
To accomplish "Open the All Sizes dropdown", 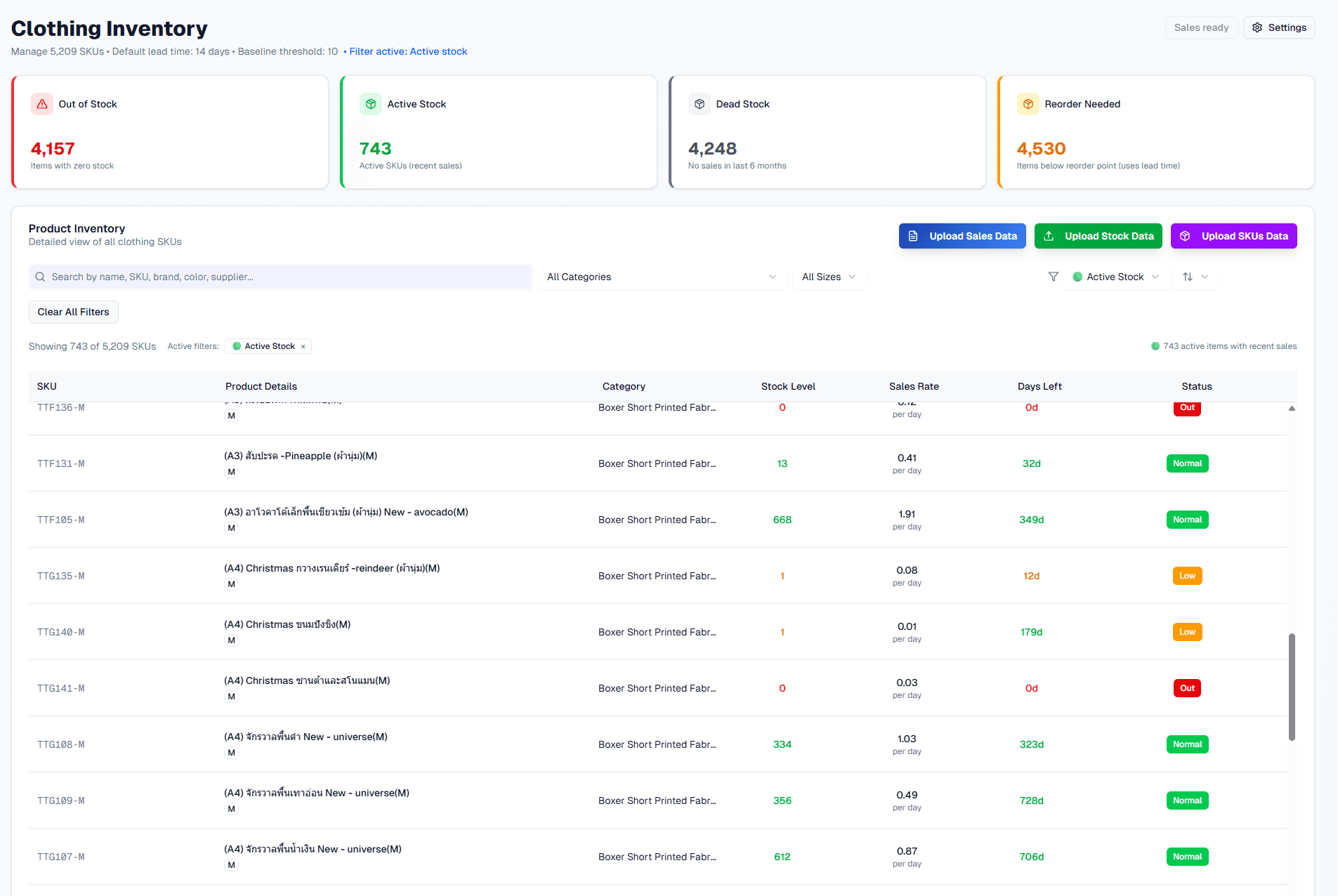I will 829,277.
